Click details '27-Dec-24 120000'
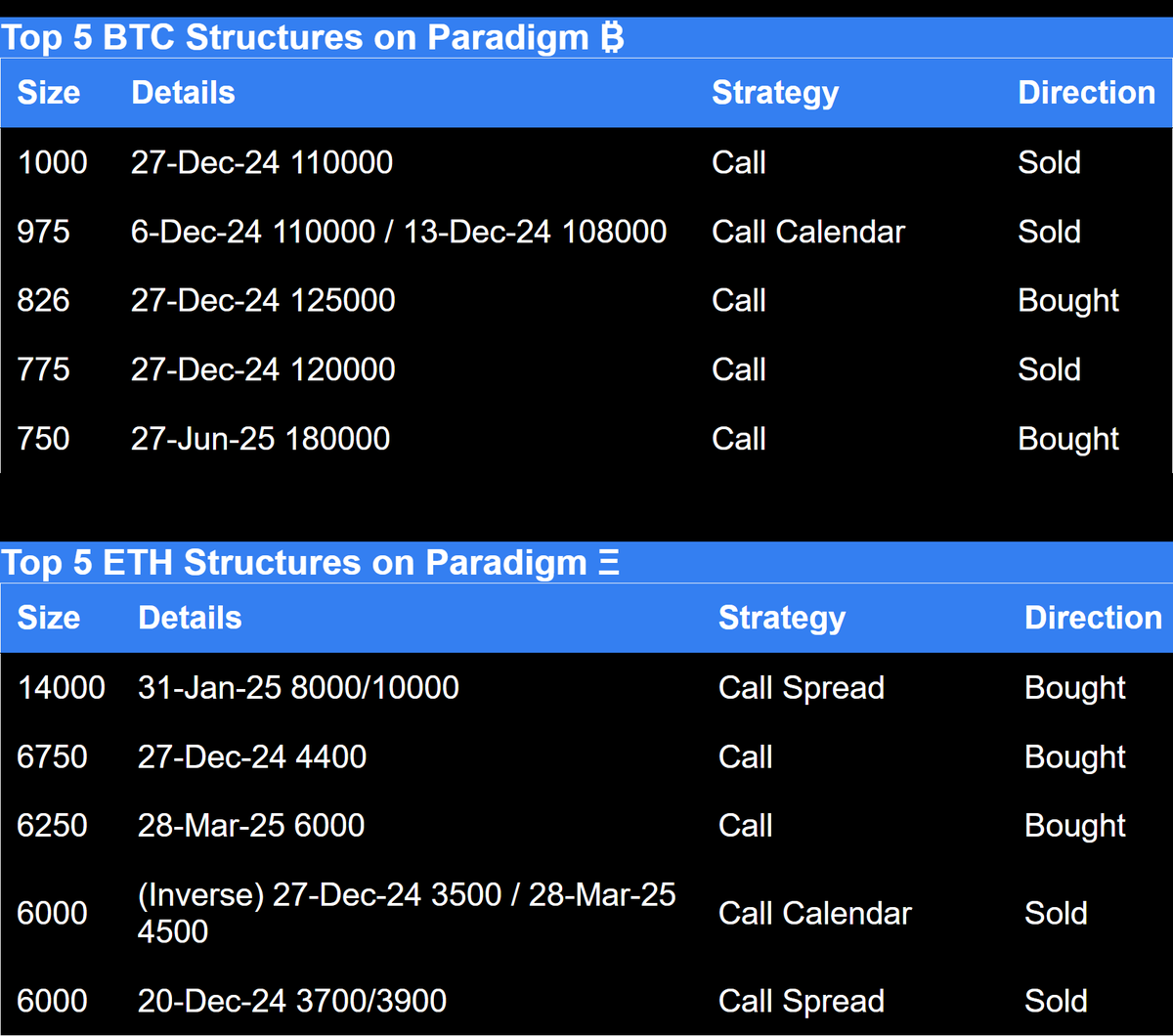 [x=263, y=369]
